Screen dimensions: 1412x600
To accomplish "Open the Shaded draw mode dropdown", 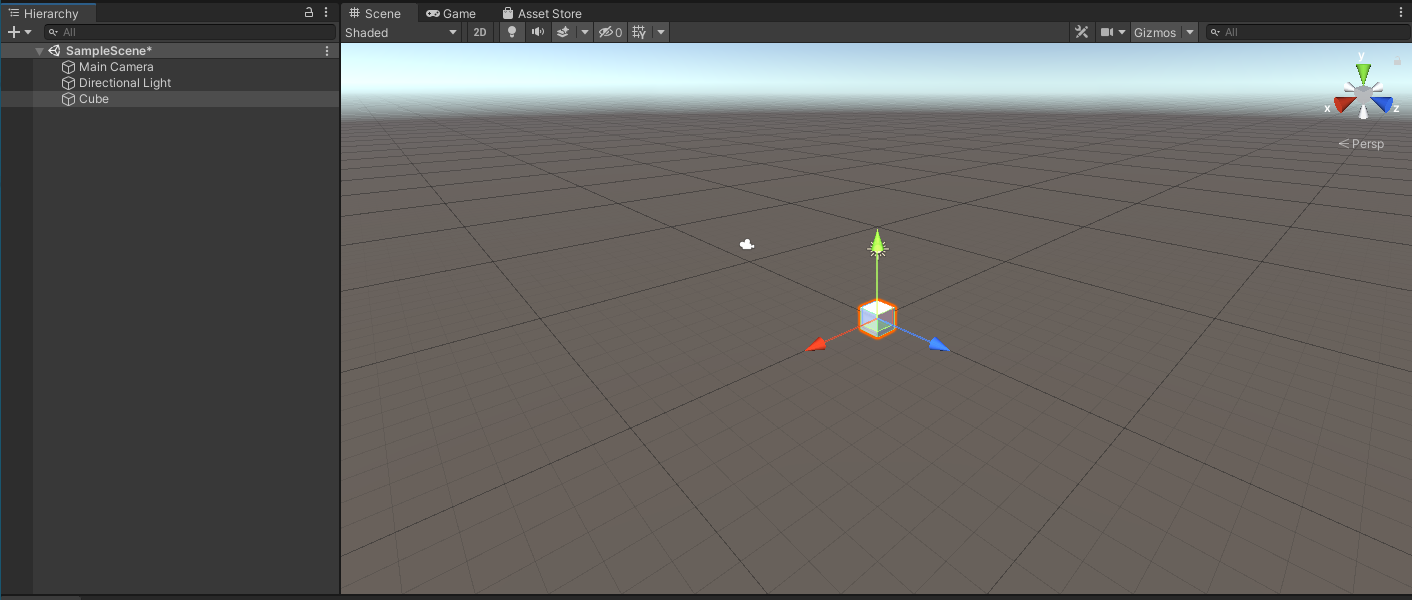I will [401, 32].
